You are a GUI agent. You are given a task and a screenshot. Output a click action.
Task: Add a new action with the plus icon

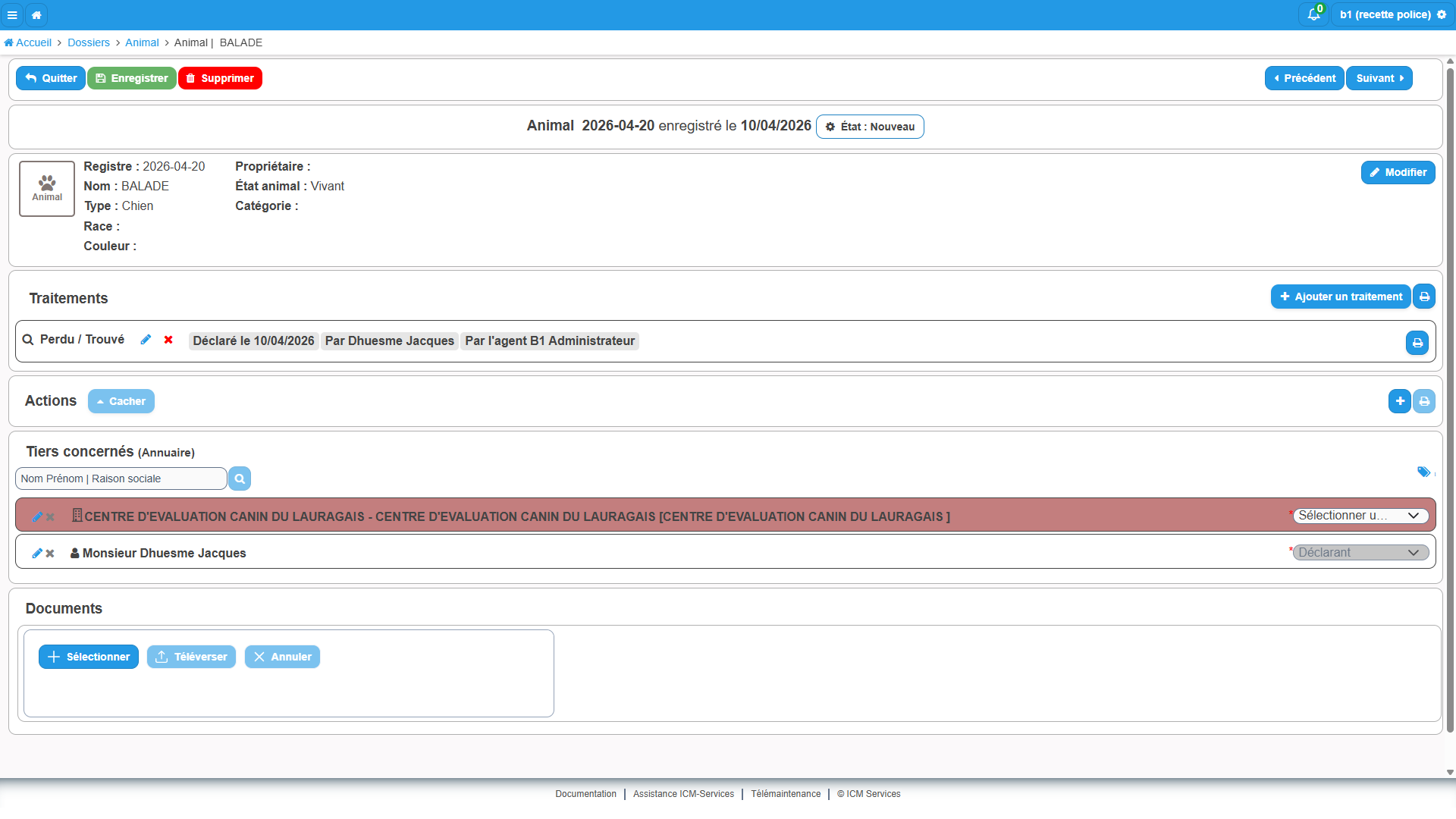pos(1400,401)
